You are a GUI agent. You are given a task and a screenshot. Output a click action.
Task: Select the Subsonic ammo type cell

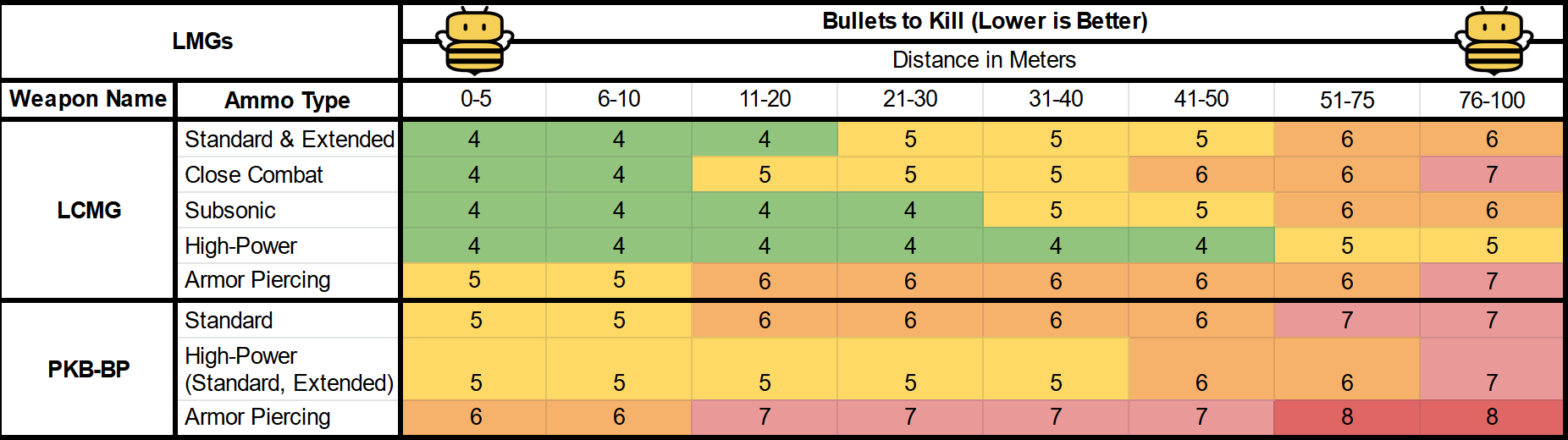coord(230,210)
